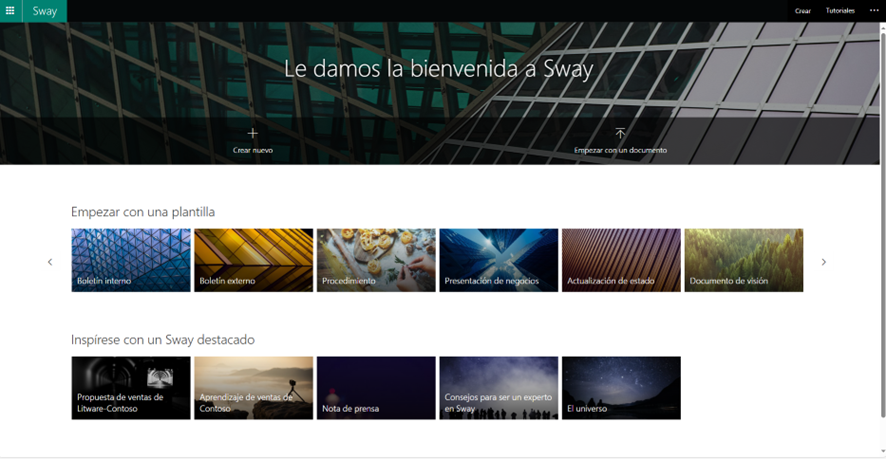View the Nota de prensa featured Sway
Viewport: 886px width, 459px height.
pos(376,388)
